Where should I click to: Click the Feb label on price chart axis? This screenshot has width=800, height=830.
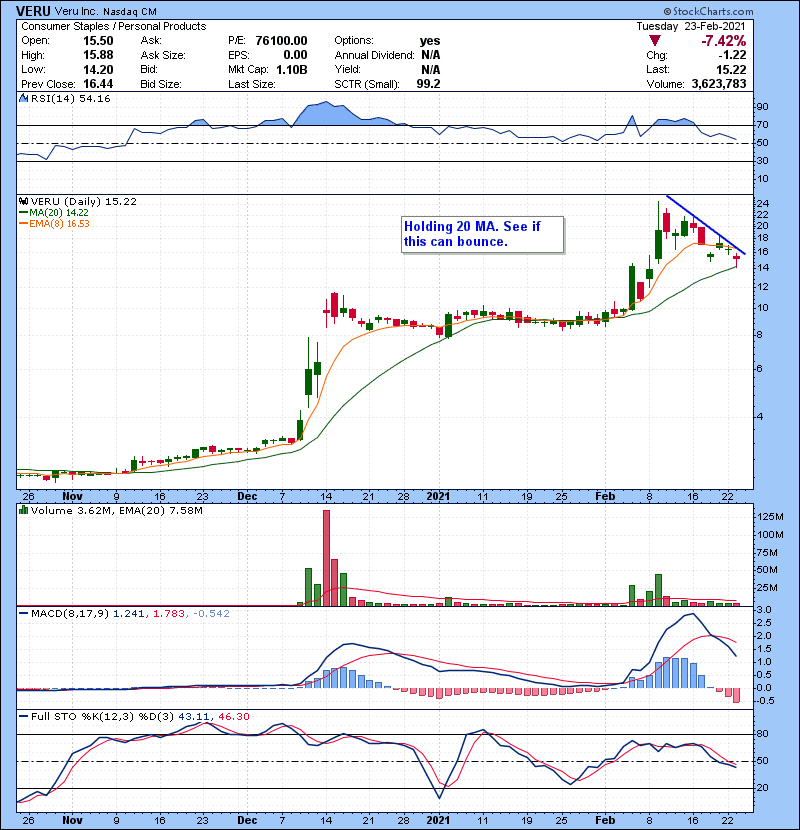point(605,496)
